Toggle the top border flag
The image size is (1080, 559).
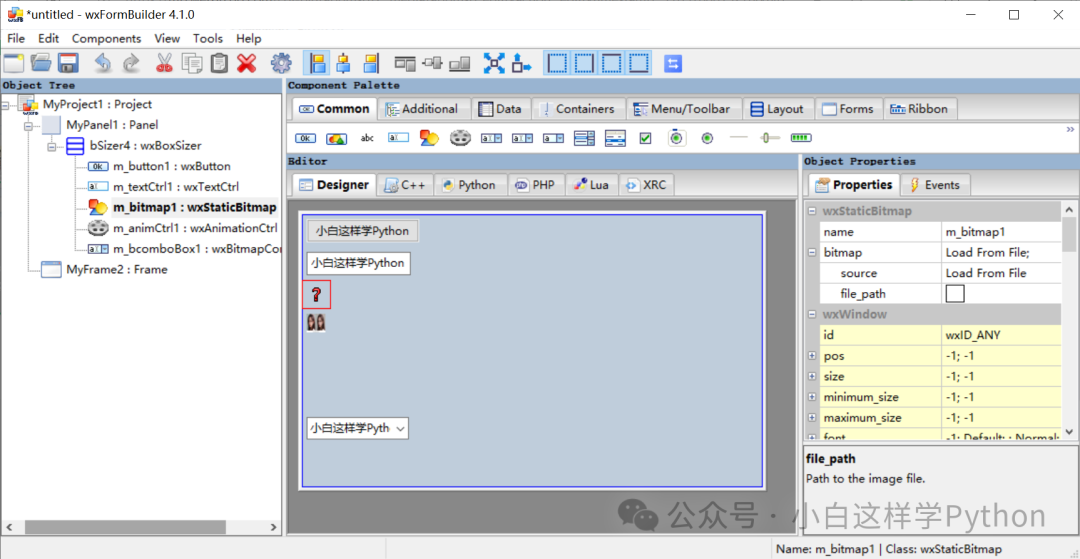tap(612, 63)
